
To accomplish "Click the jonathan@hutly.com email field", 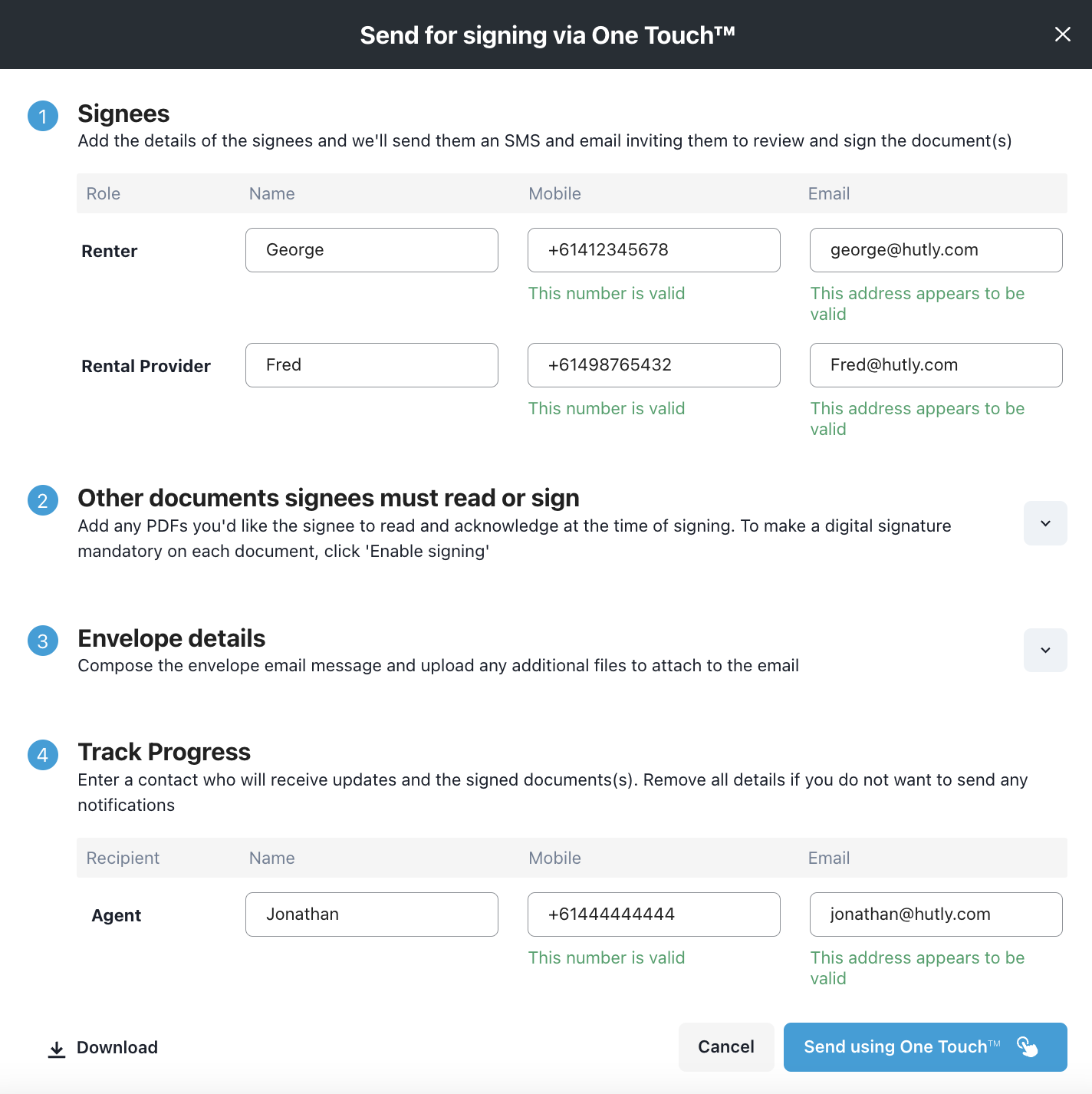I will pyautogui.click(x=936, y=914).
